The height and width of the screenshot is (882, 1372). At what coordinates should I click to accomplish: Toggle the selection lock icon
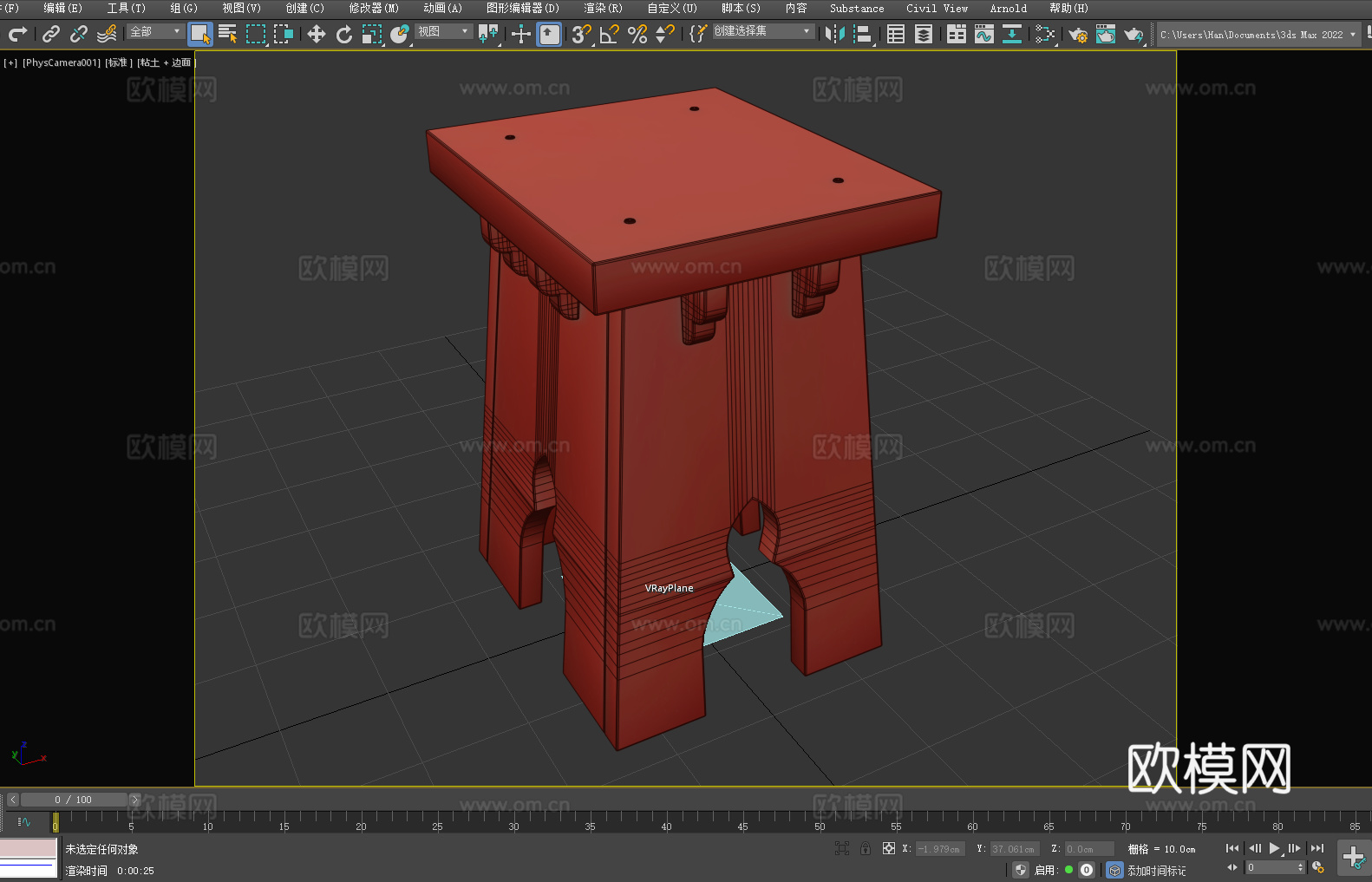(866, 848)
